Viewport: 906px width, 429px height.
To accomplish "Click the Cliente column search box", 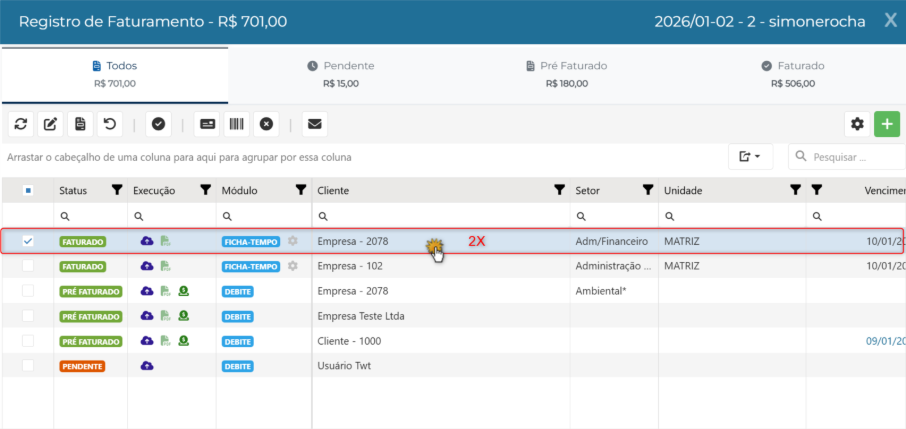I will pos(441,216).
